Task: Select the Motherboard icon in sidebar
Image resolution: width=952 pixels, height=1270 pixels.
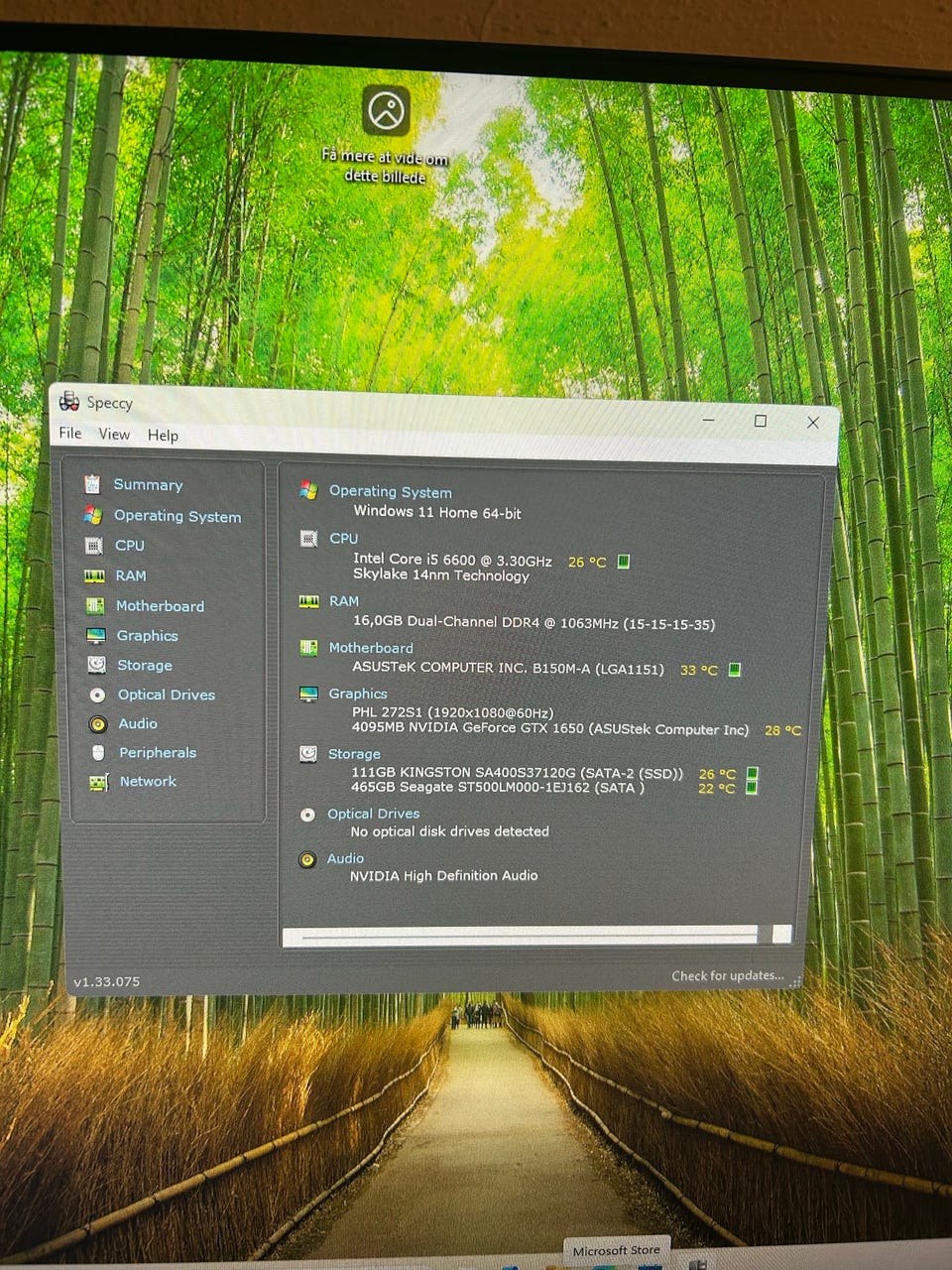Action: click(95, 605)
